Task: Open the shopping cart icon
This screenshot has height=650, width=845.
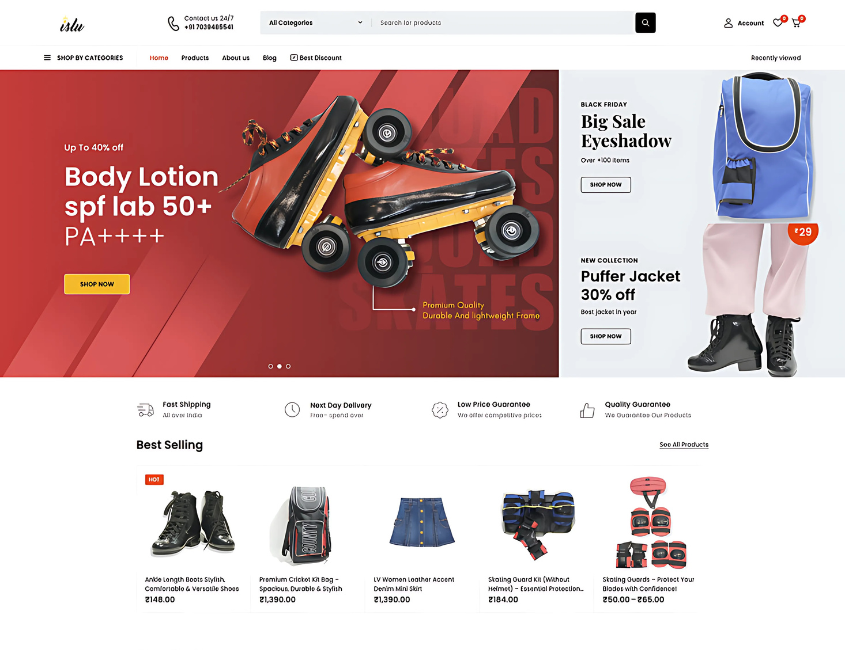Action: 796,23
